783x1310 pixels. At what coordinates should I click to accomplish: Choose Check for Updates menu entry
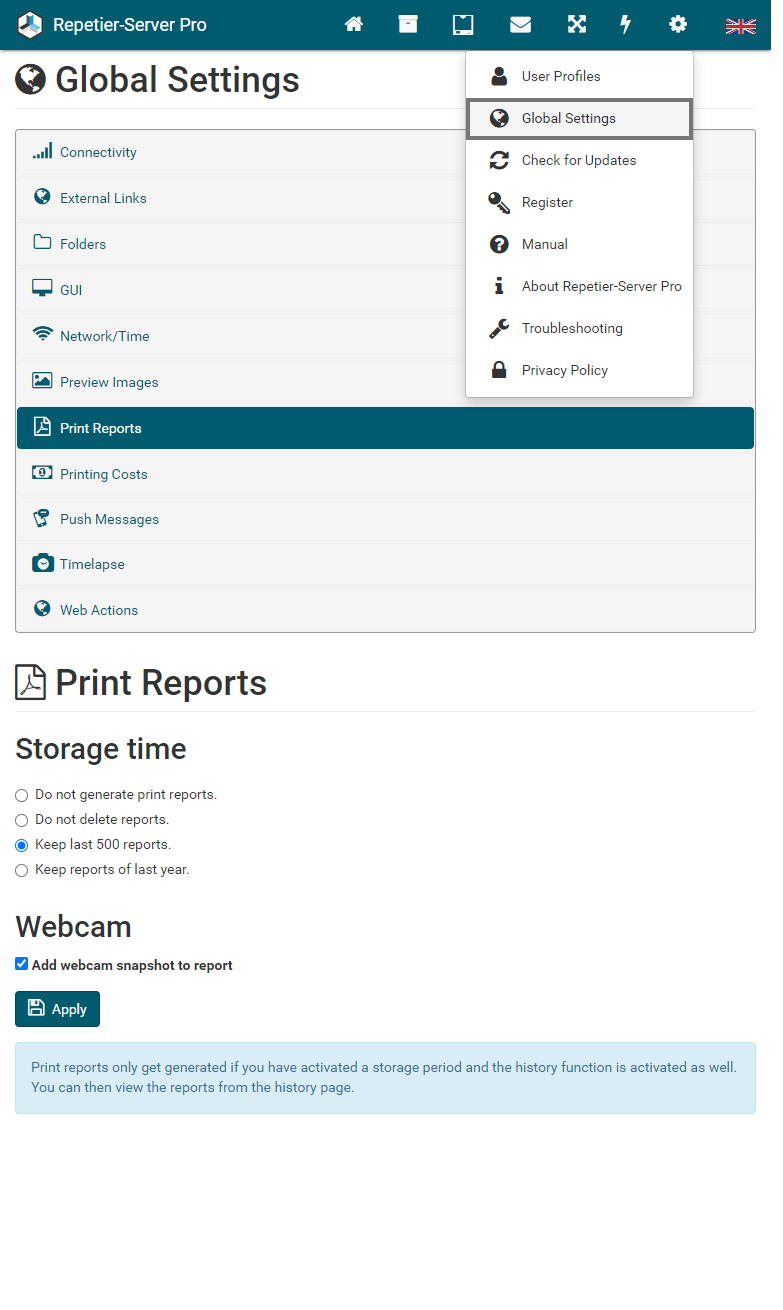(x=578, y=160)
